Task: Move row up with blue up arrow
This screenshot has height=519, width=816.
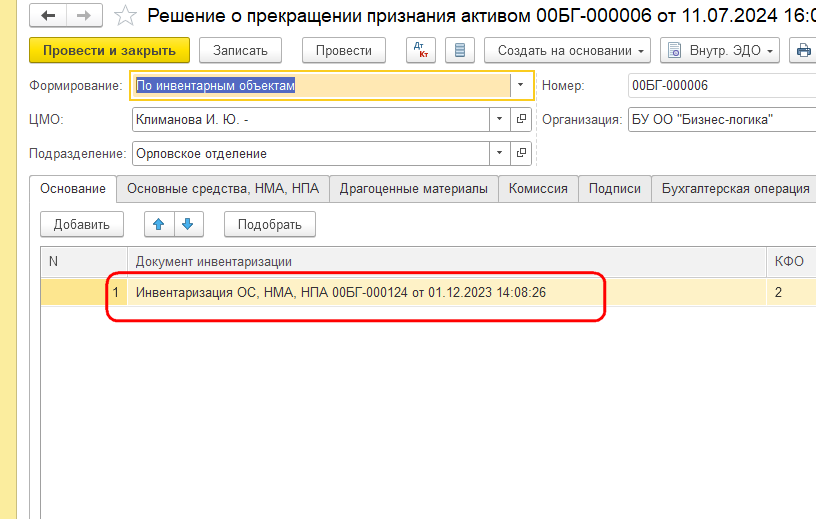Action: (x=159, y=224)
